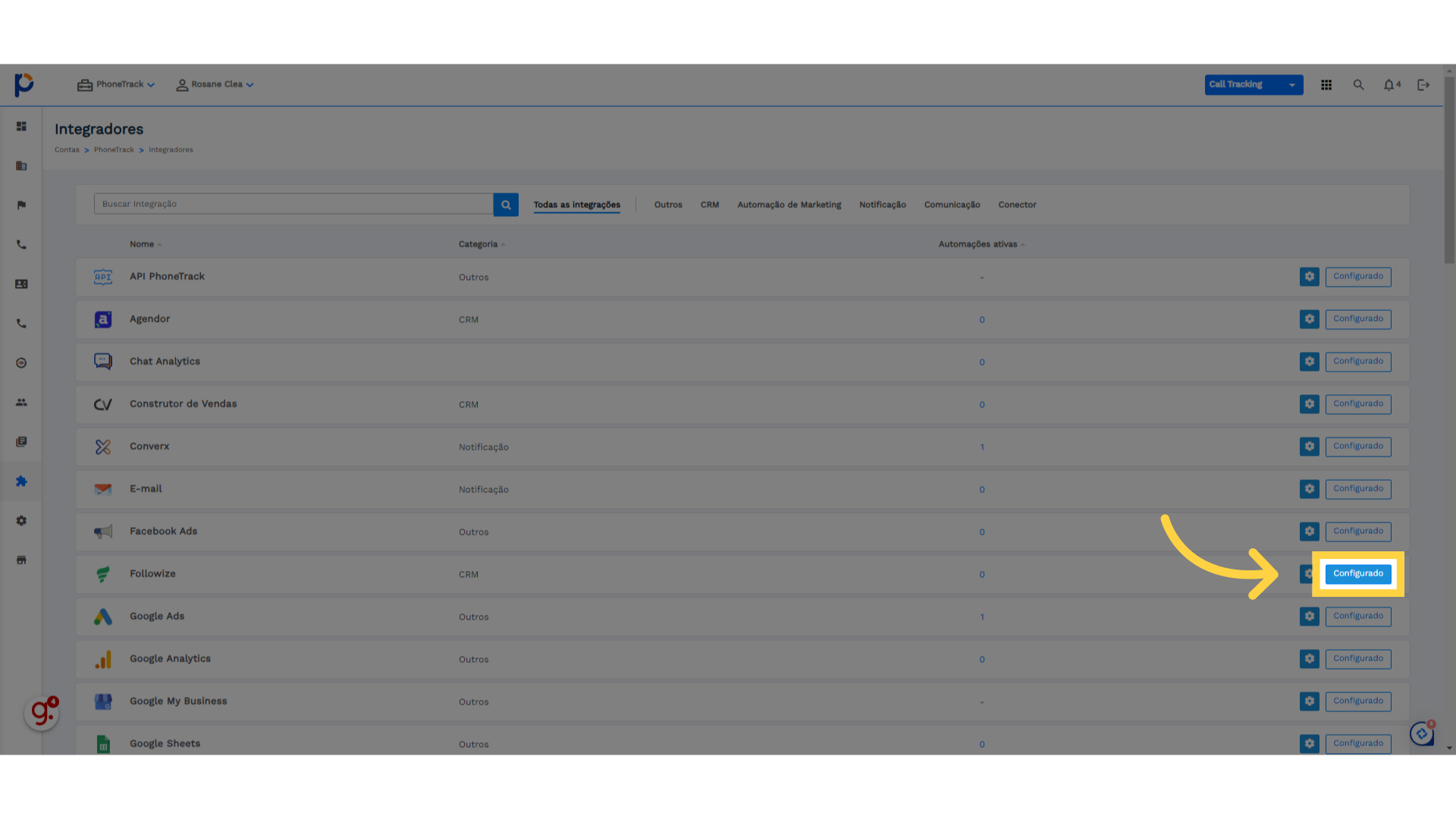This screenshot has height=819, width=1456.
Task: Open gear settings for Google Ads row
Action: [1310, 617]
